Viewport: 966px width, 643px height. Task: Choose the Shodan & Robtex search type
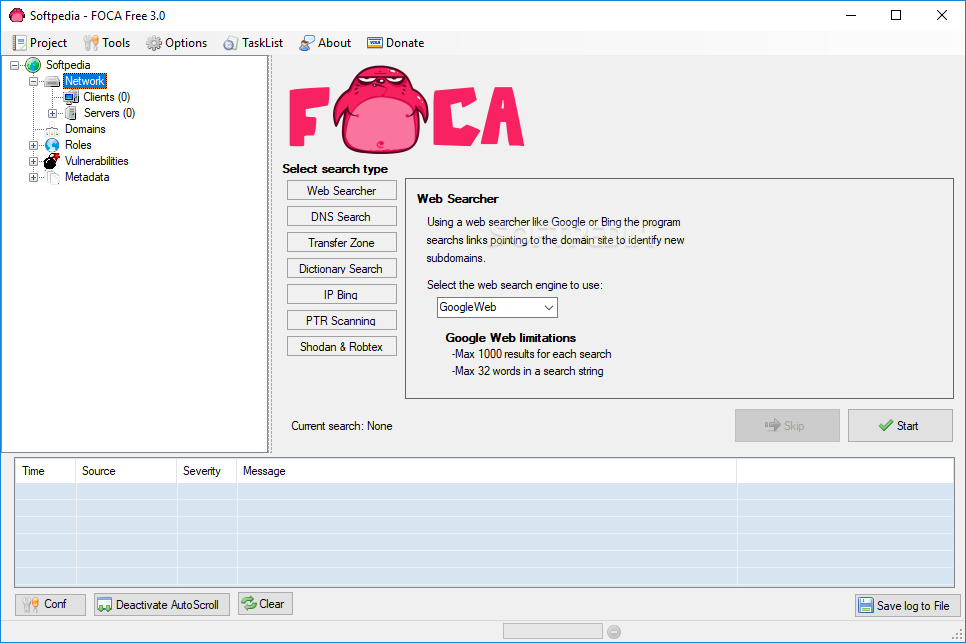click(x=342, y=347)
